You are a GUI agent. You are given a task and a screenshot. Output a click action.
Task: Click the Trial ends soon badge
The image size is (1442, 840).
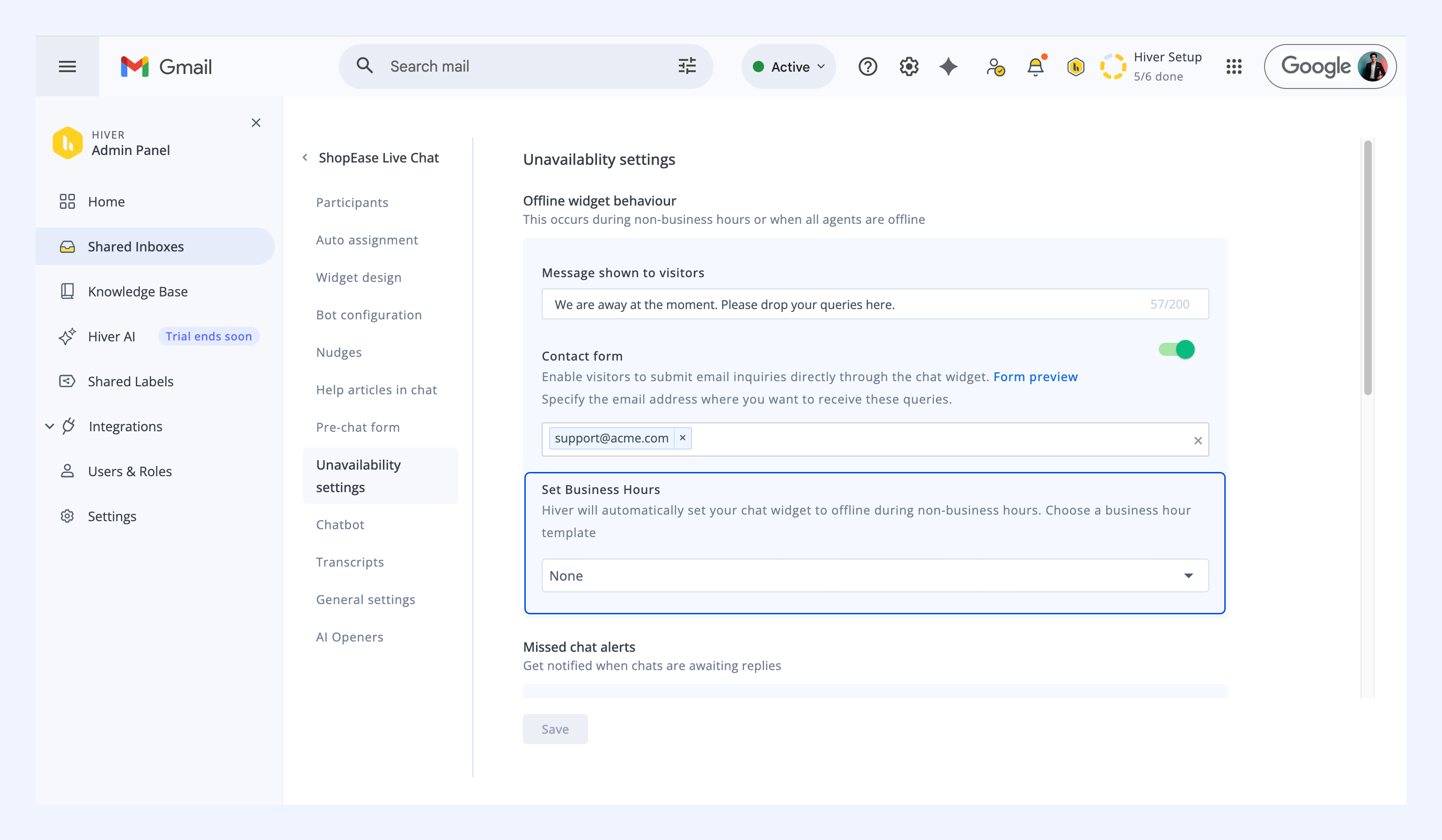coord(208,337)
